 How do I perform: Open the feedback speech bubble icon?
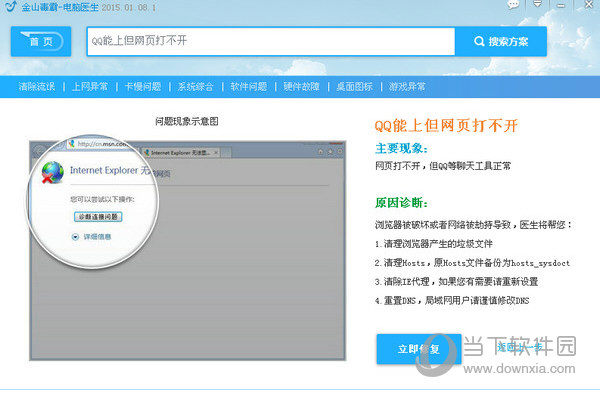(513, 5)
